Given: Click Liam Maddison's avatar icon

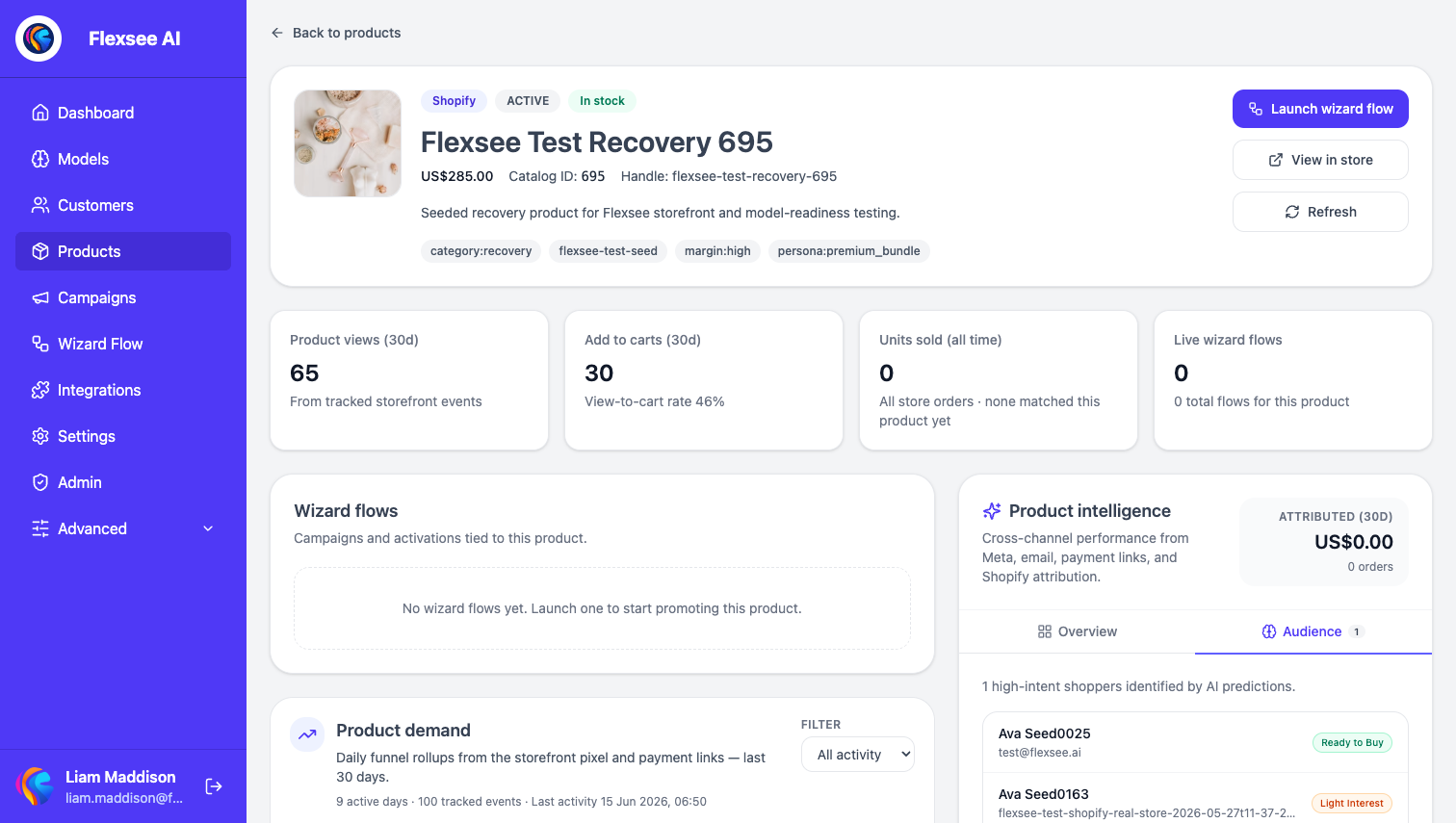Looking at the screenshot, I should [36, 786].
